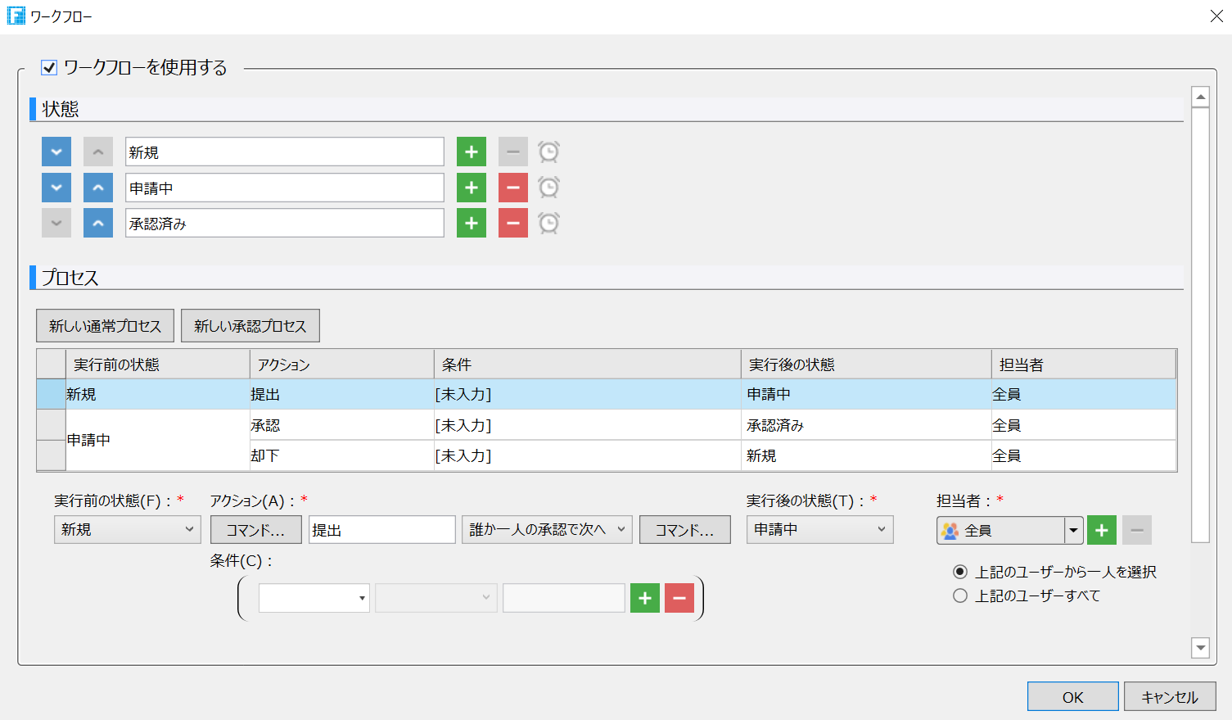Select the 上記のユーザーすべて radio option
Viewport: 1232px width, 720px height.
click(960, 596)
